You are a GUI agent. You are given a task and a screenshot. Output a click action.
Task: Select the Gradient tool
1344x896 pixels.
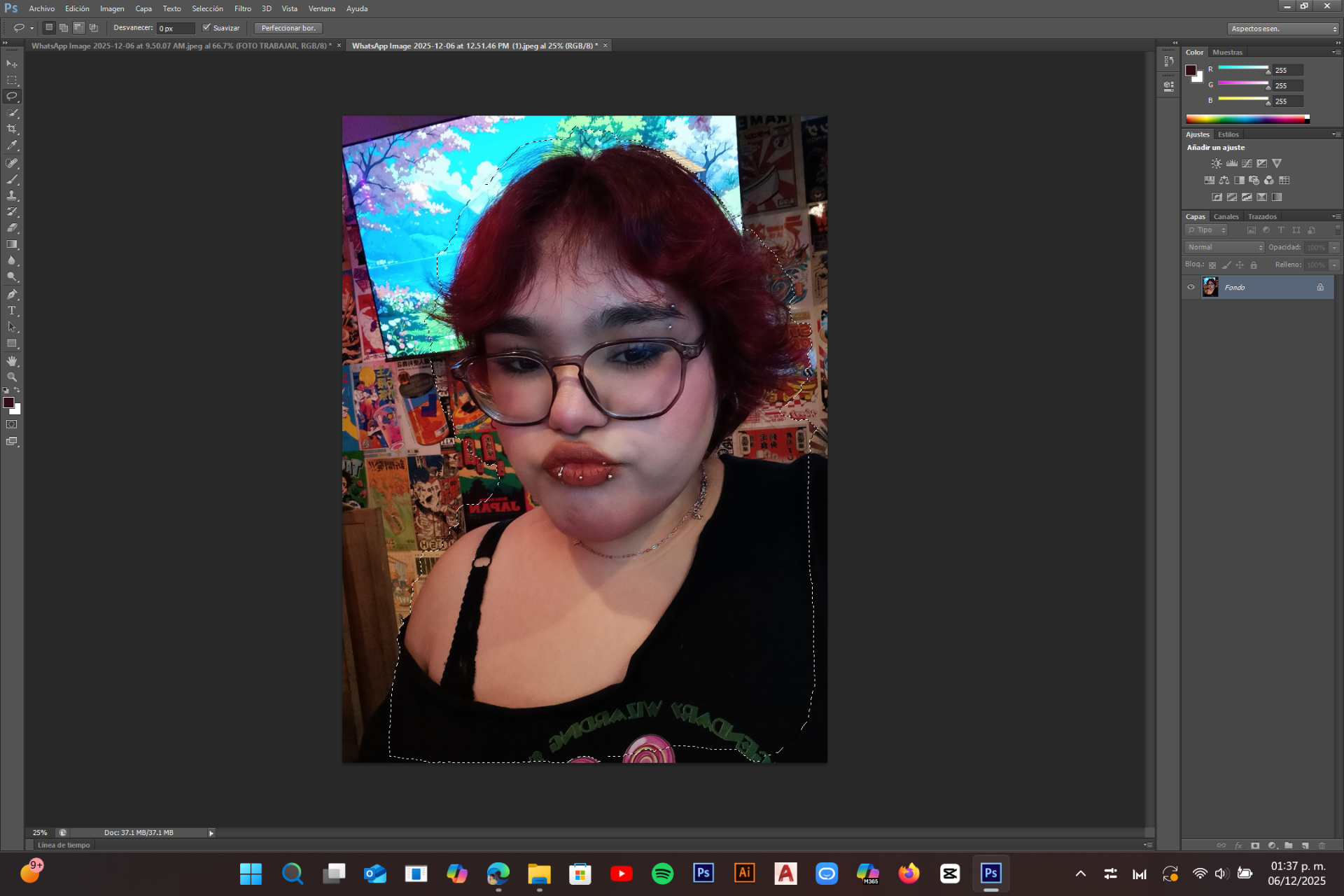pos(12,245)
